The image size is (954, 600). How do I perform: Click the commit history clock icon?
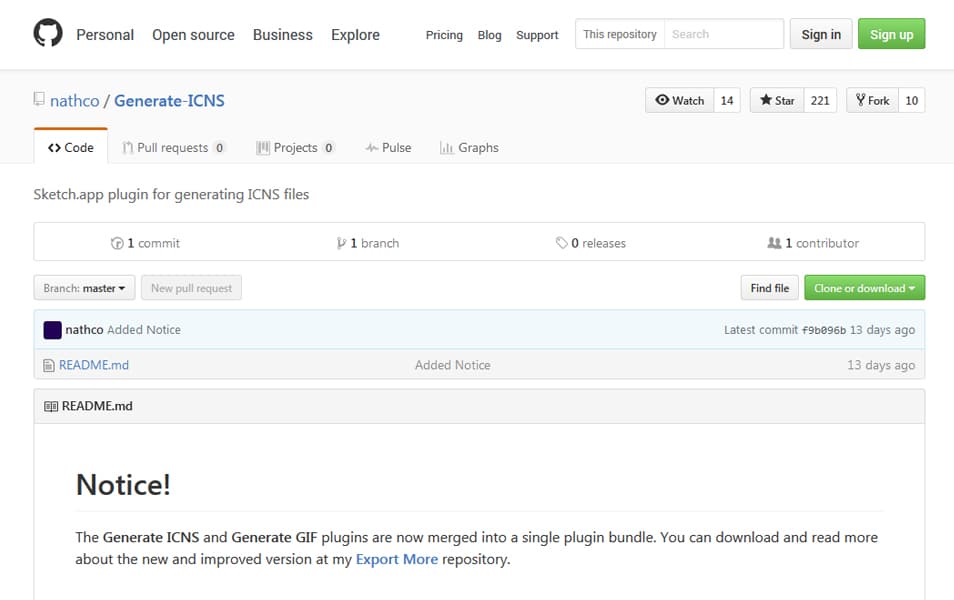[x=117, y=243]
